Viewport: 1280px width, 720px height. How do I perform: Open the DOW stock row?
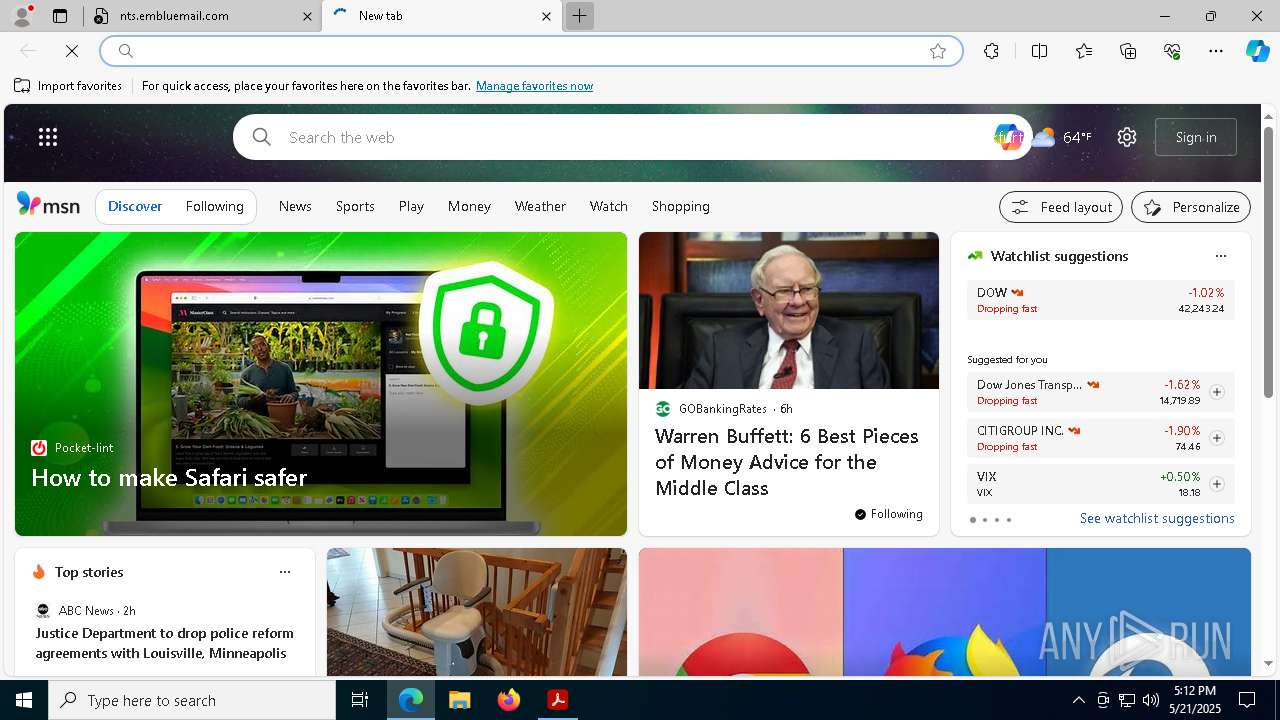[1100, 300]
